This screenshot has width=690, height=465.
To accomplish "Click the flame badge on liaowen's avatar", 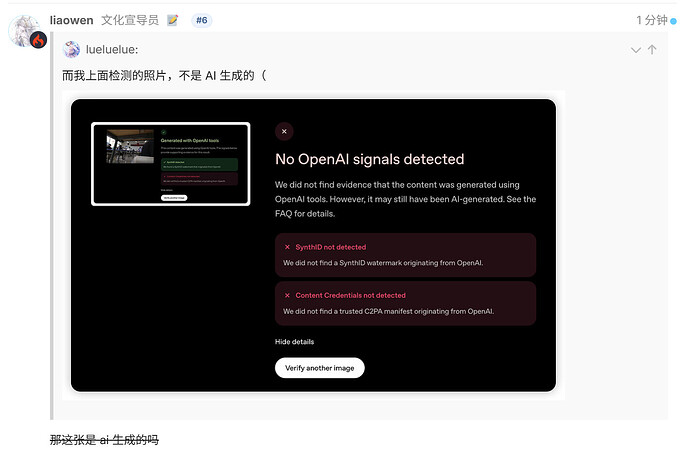I will point(38,40).
